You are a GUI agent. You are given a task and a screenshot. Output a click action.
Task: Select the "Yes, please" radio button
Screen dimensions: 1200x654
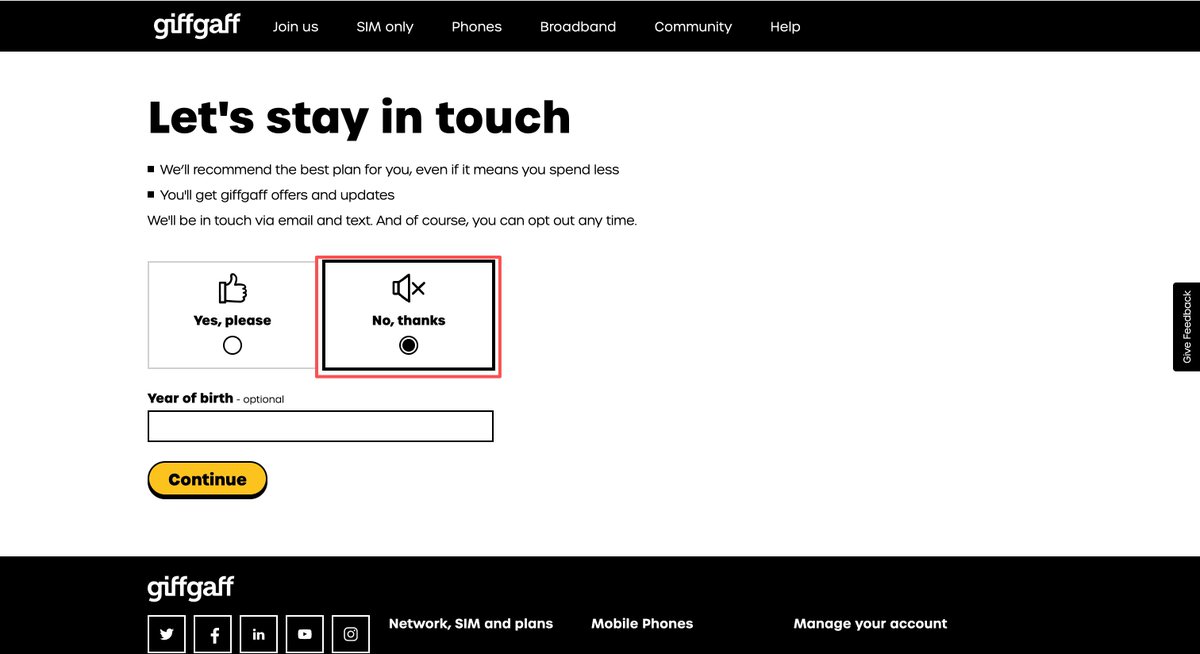click(x=232, y=346)
